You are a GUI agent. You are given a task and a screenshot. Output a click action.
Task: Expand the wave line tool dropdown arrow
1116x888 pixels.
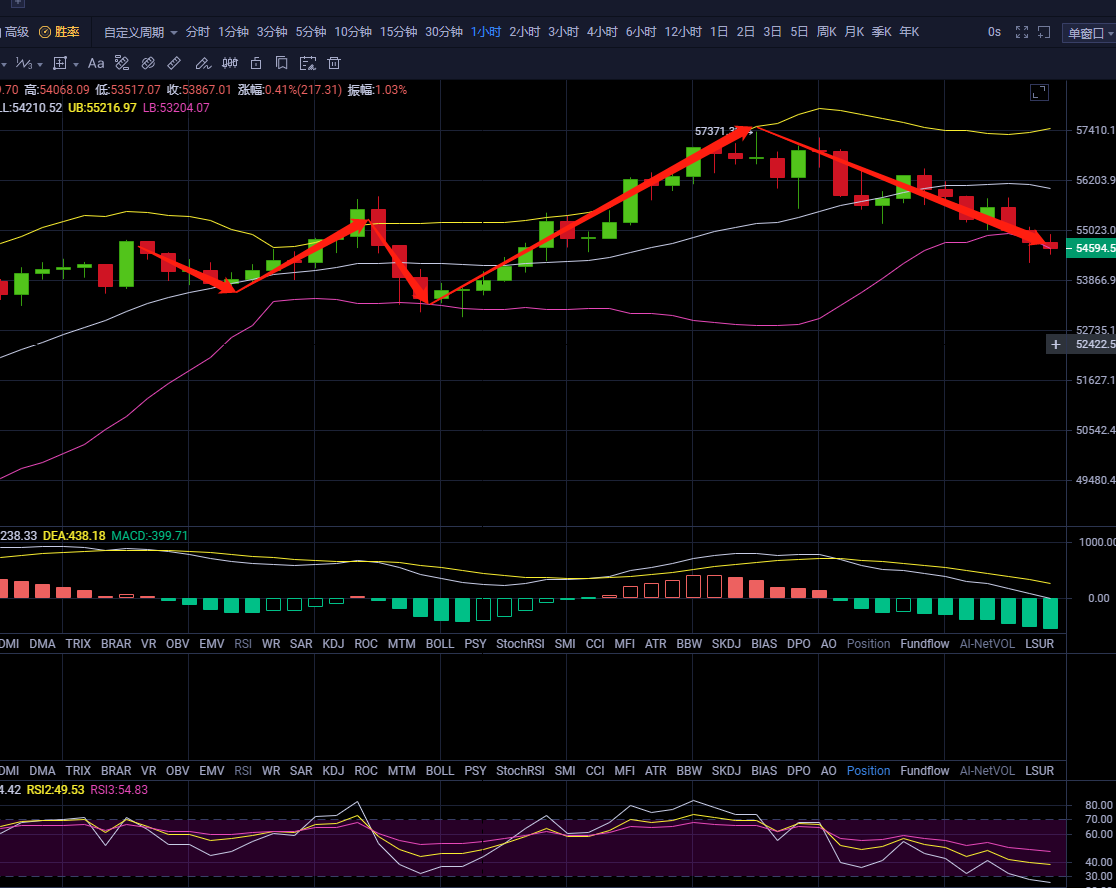click(38, 64)
